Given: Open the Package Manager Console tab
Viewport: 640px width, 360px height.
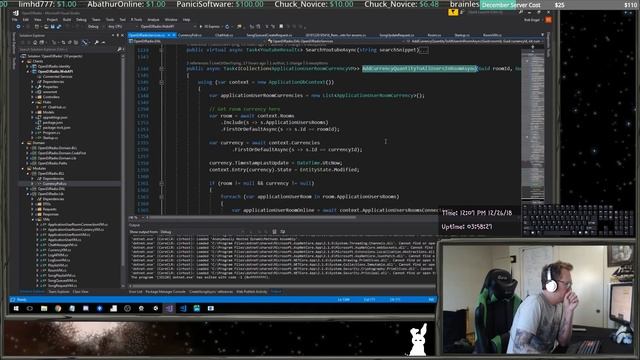Looking at the screenshot, I should pyautogui.click(x=165, y=292).
